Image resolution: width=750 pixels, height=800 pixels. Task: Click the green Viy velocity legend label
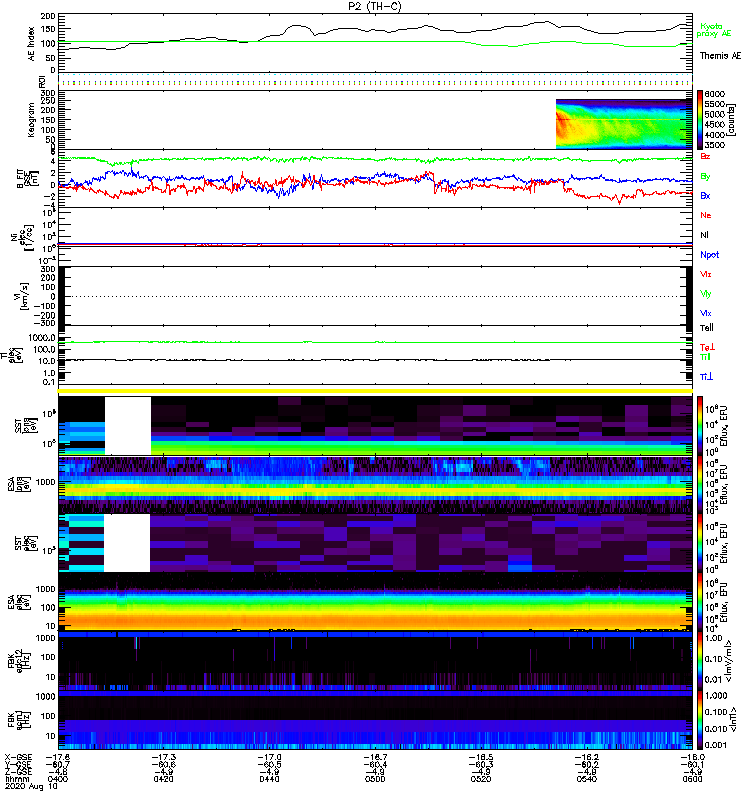click(x=706, y=293)
